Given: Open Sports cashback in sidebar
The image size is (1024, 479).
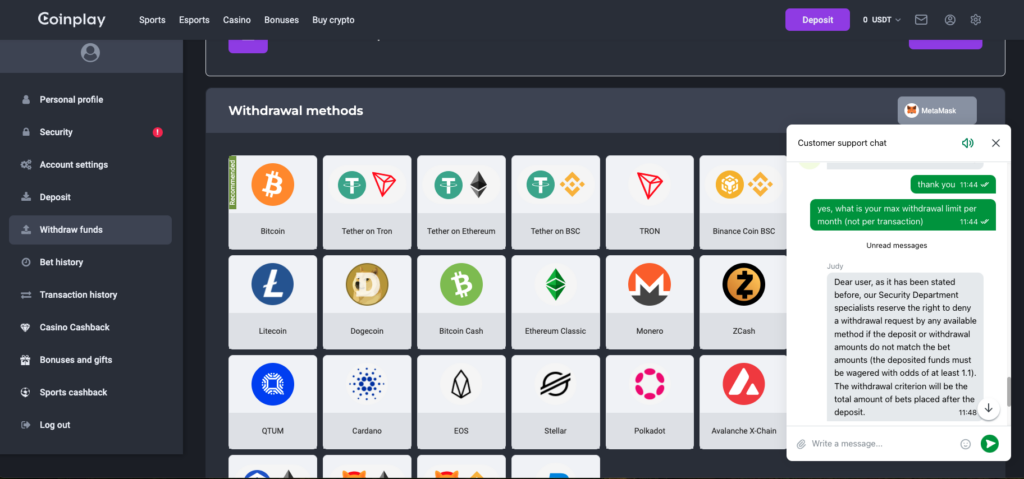Looking at the screenshot, I should (90, 392).
